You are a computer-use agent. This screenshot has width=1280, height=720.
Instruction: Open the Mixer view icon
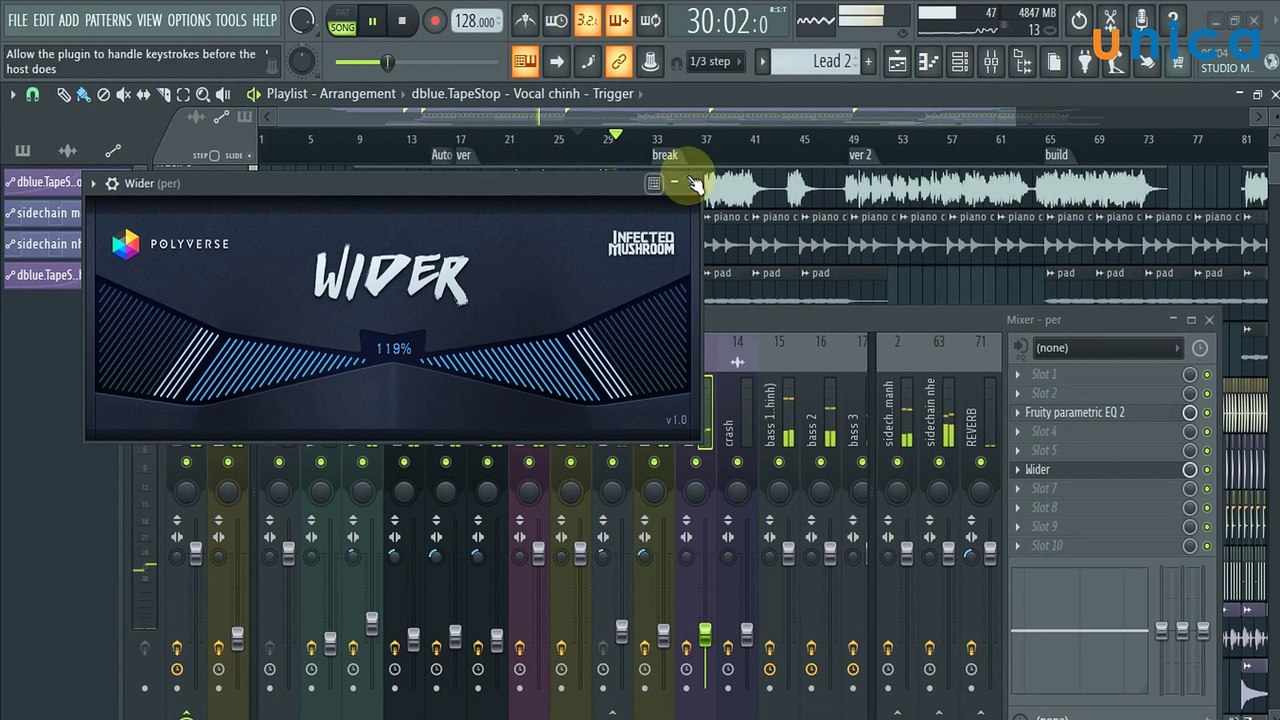pyautogui.click(x=991, y=63)
